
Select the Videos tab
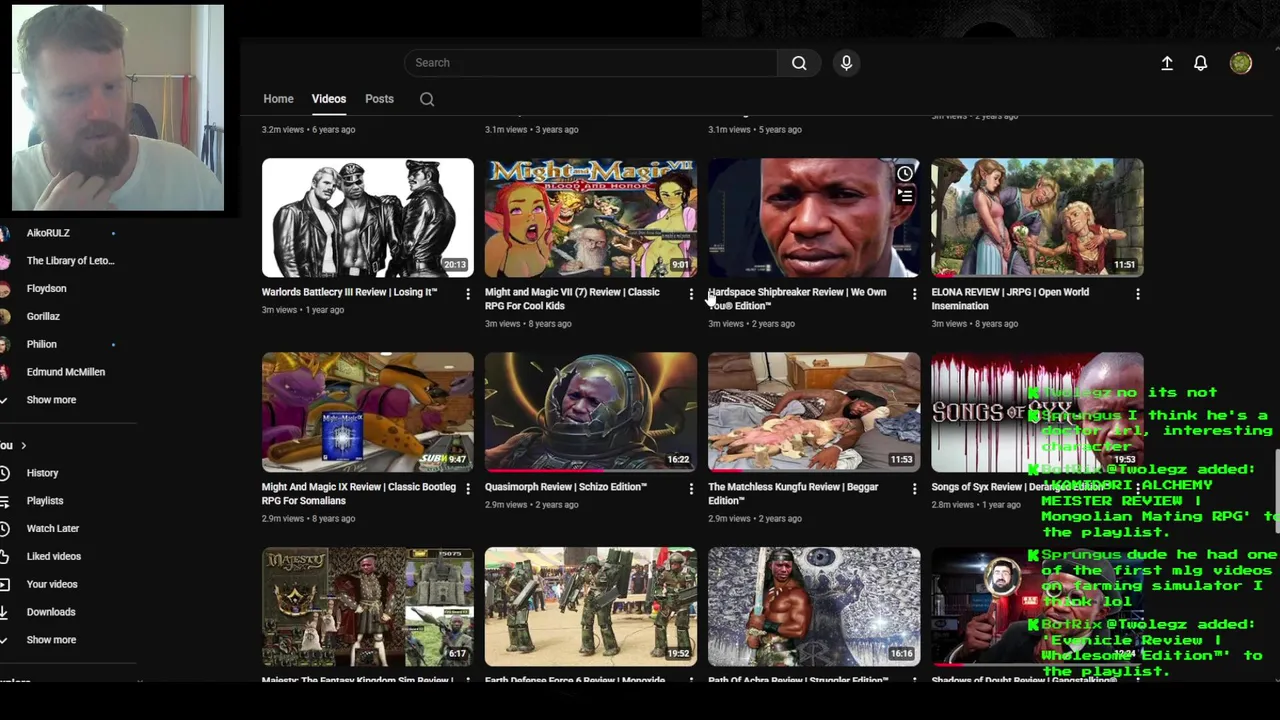coord(328,99)
